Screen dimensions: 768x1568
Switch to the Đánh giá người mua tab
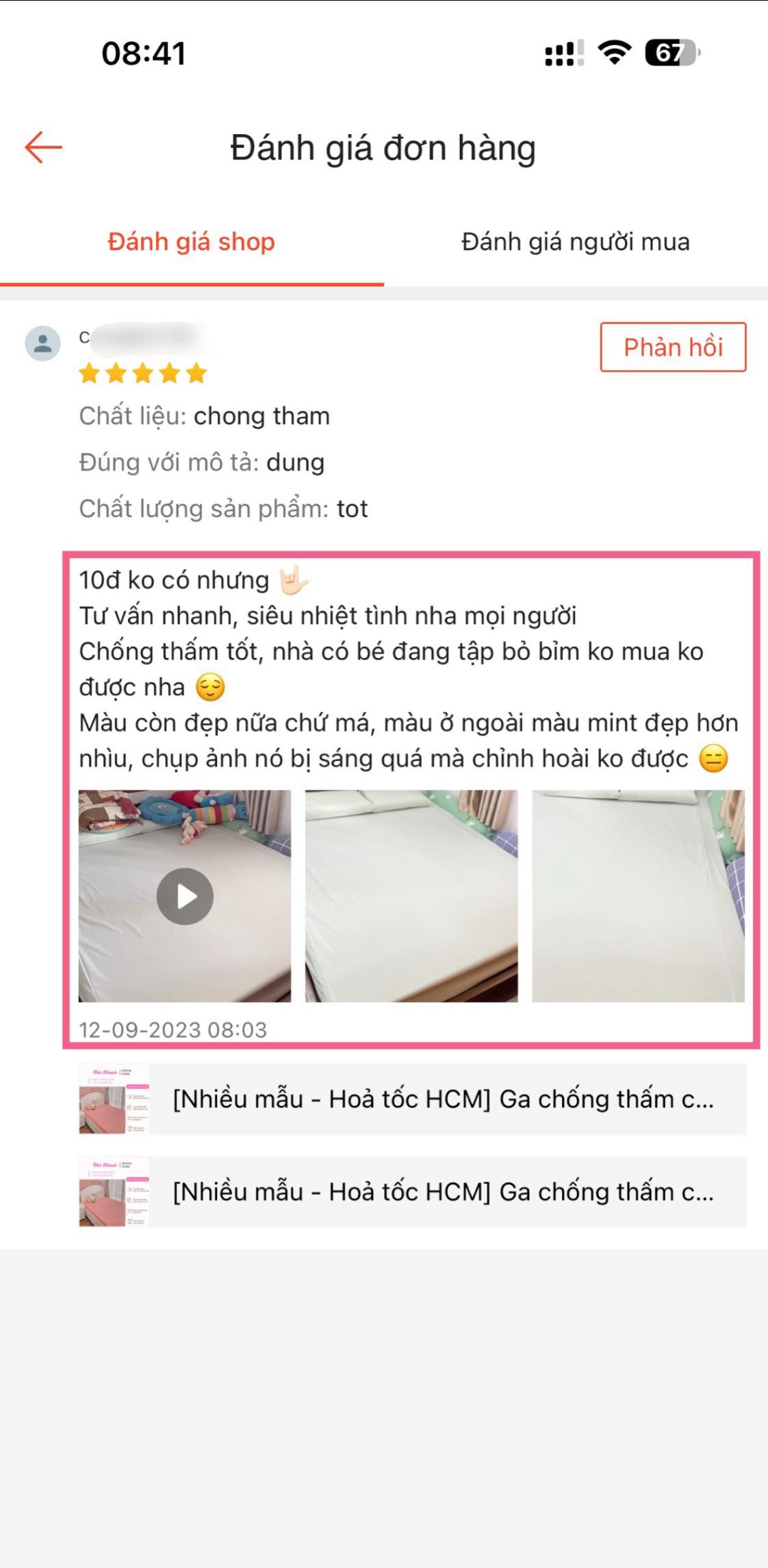coord(576,242)
